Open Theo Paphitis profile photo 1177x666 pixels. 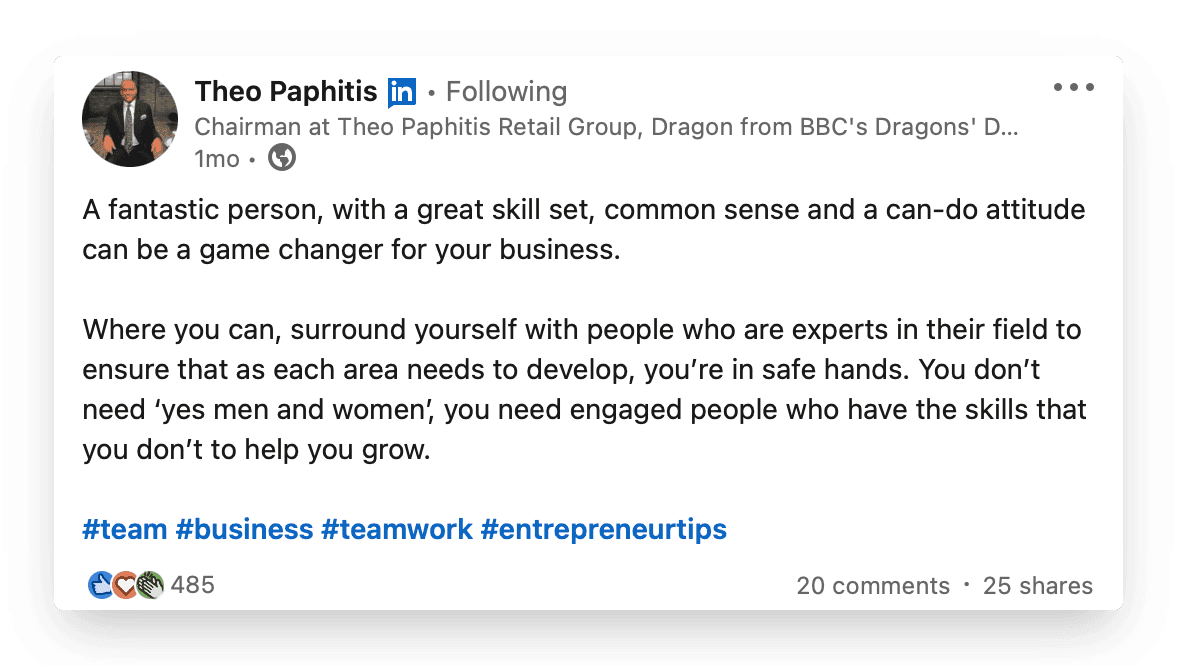click(130, 119)
